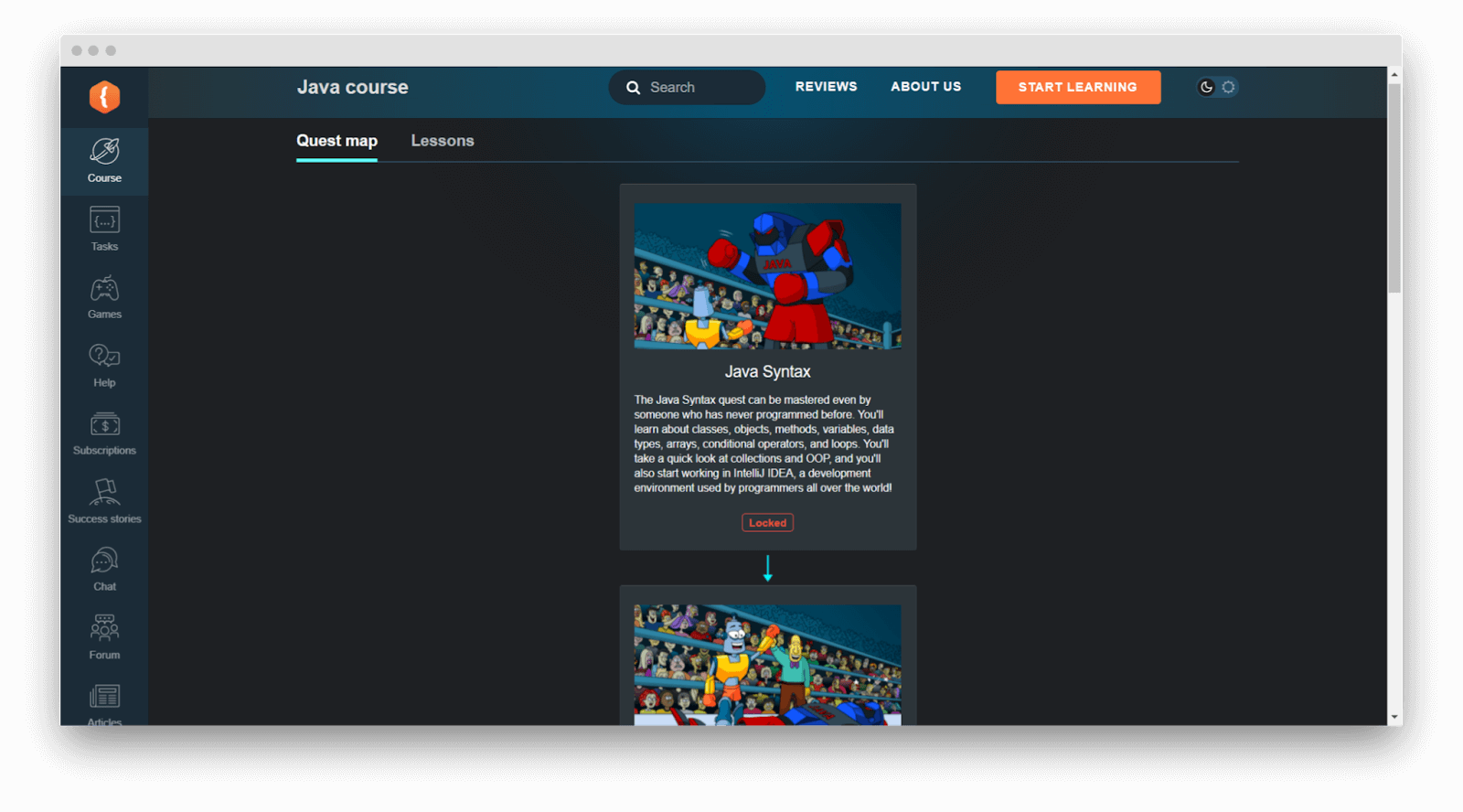1463x812 pixels.
Task: Switch to the Lessons tab
Action: 443,141
